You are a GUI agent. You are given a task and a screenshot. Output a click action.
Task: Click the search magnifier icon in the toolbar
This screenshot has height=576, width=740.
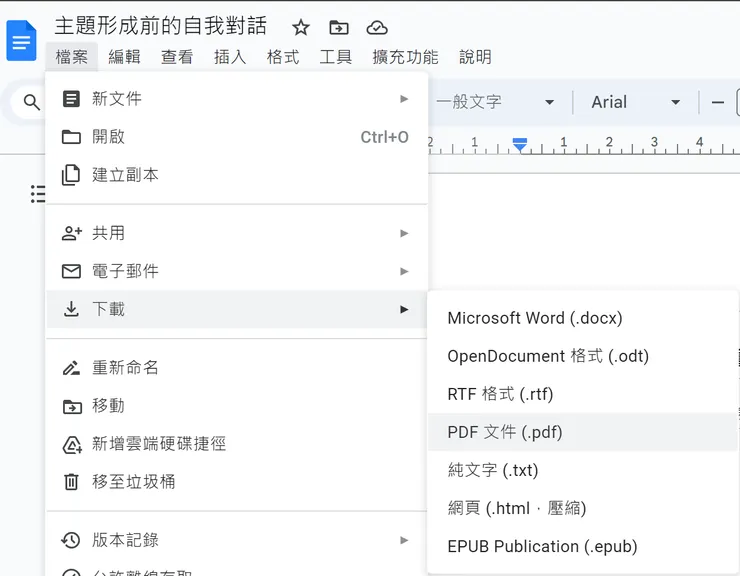[32, 102]
